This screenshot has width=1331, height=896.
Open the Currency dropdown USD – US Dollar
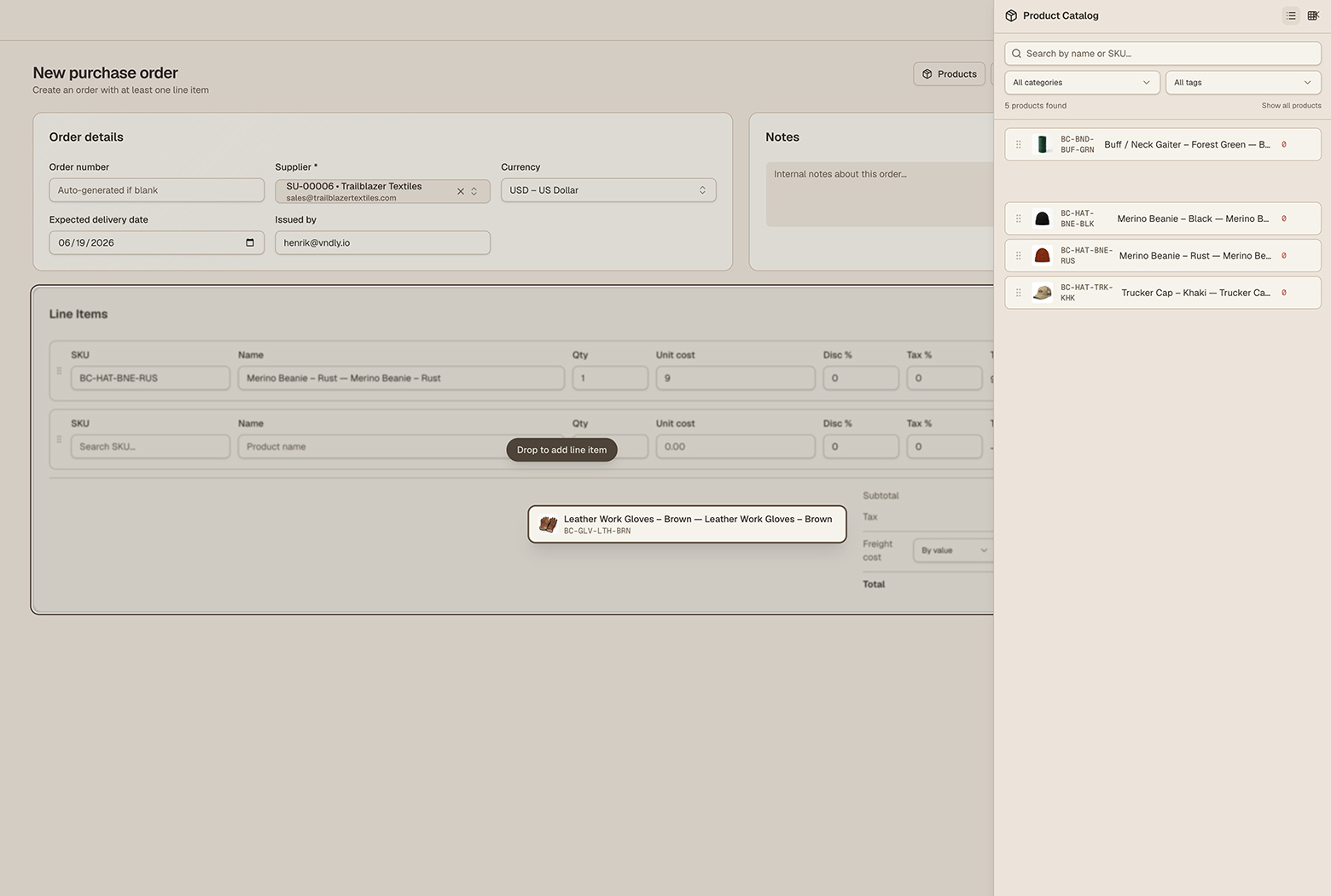click(x=608, y=190)
